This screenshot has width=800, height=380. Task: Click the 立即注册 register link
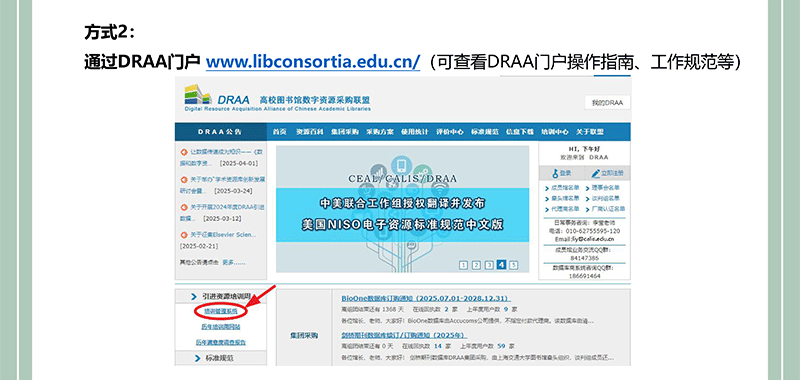click(x=612, y=173)
